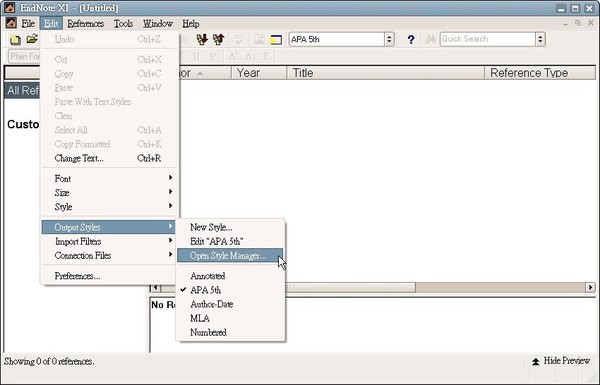Open the Window menu
The image size is (600, 385).
pyautogui.click(x=158, y=24)
